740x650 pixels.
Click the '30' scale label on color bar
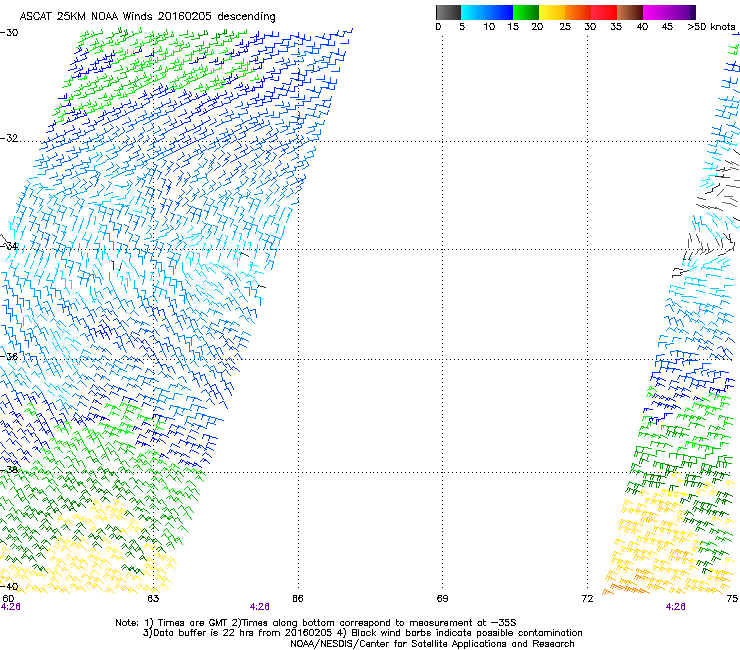[590, 27]
